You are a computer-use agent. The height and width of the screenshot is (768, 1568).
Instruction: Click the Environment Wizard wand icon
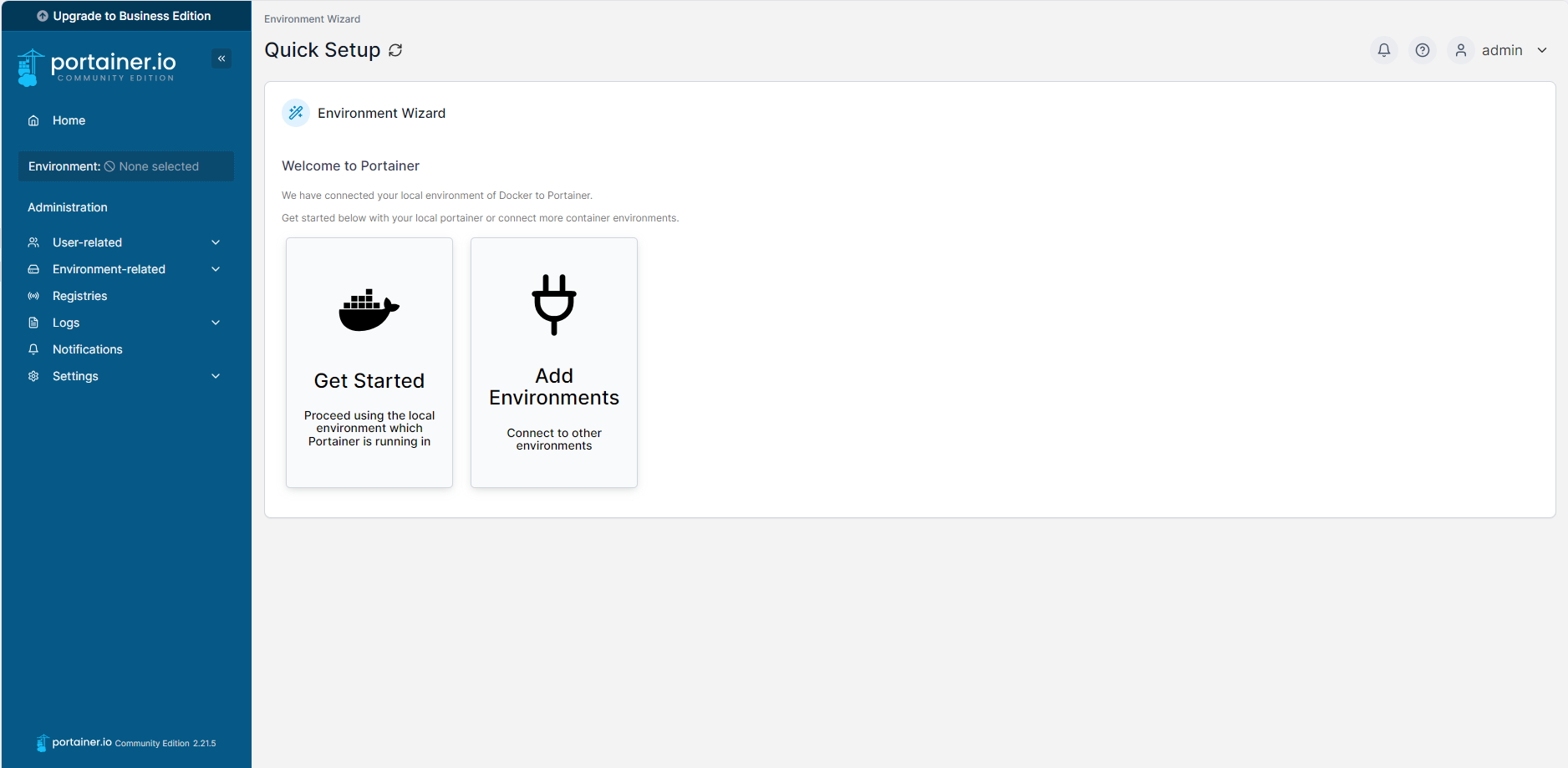point(296,113)
